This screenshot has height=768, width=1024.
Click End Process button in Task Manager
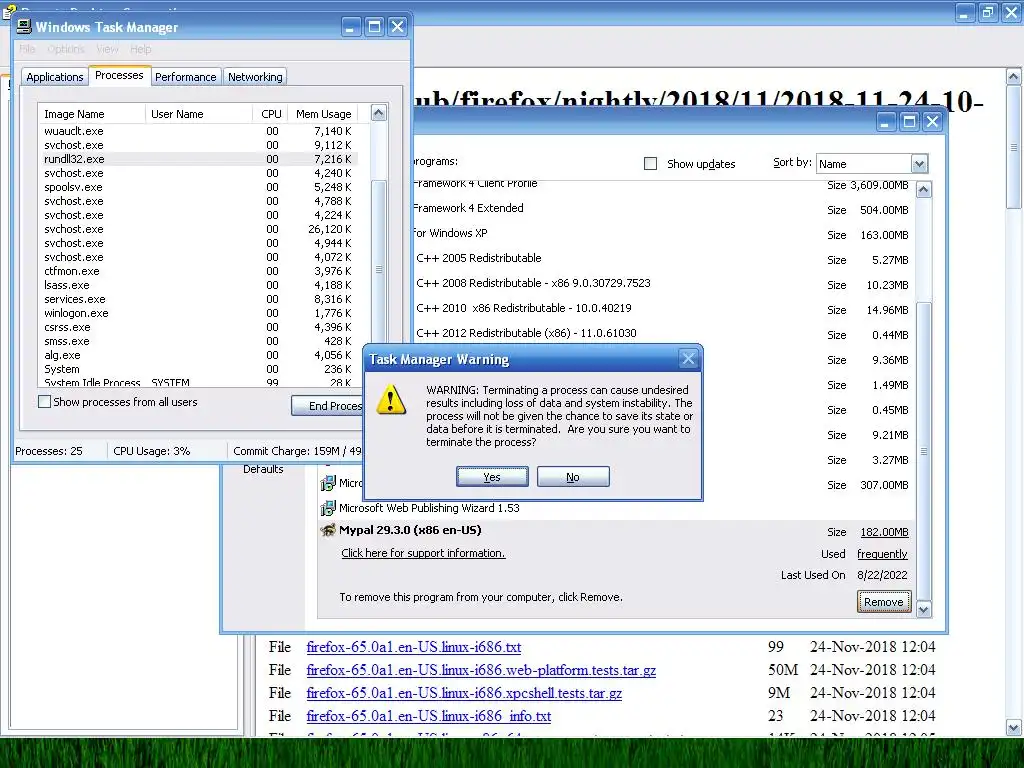329,406
